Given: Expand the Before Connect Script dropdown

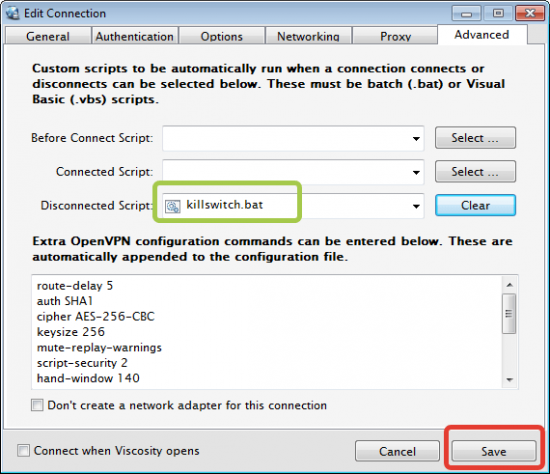Looking at the screenshot, I should [416, 139].
